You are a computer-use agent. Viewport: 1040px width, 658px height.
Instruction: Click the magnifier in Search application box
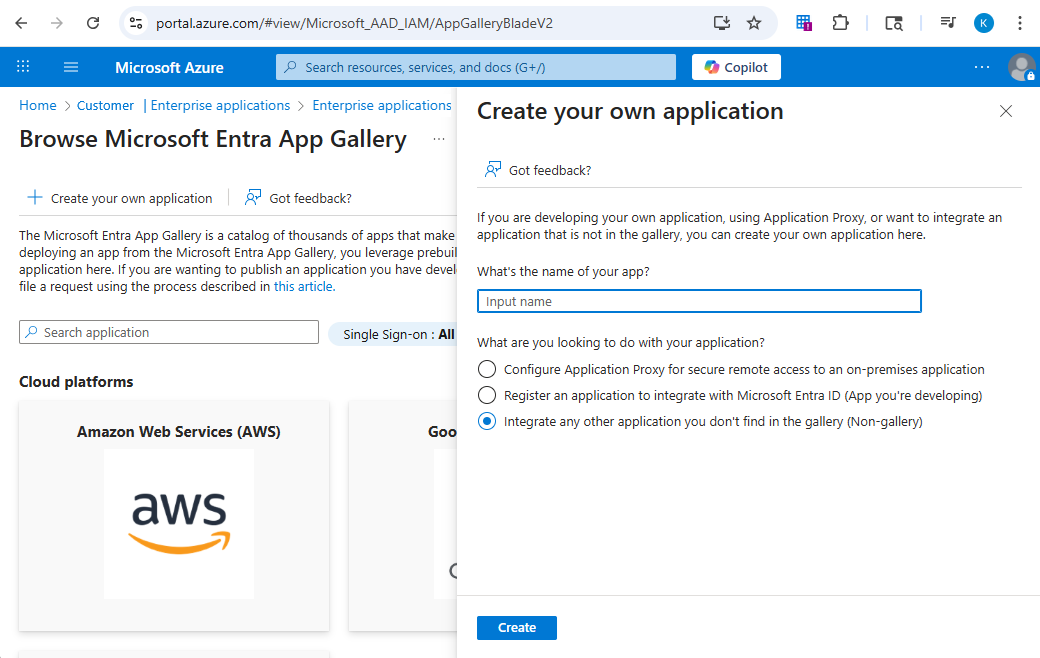(31, 332)
